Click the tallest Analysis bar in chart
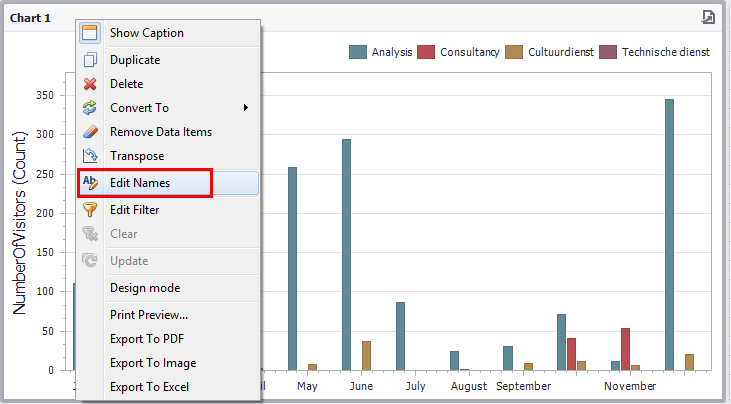The height and width of the screenshot is (404, 731). click(669, 234)
